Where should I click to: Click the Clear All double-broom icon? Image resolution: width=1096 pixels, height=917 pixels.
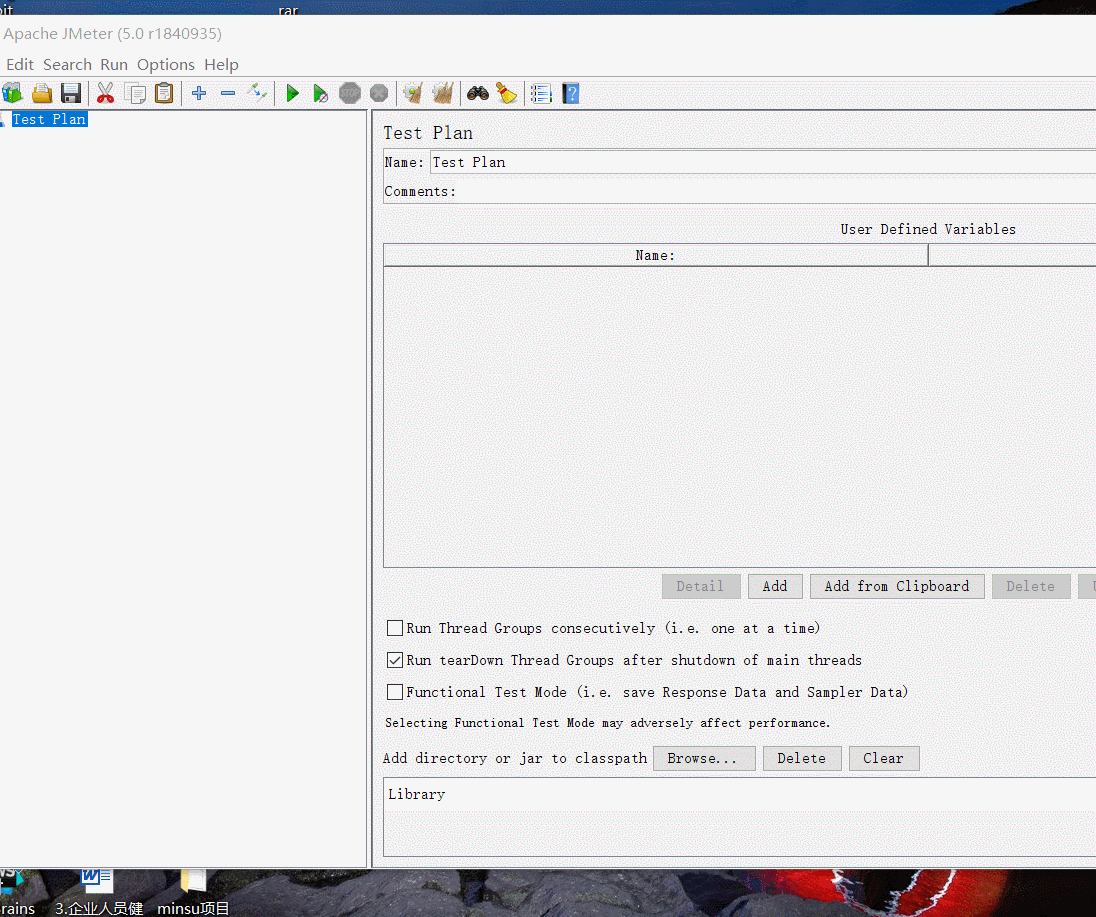click(x=442, y=93)
